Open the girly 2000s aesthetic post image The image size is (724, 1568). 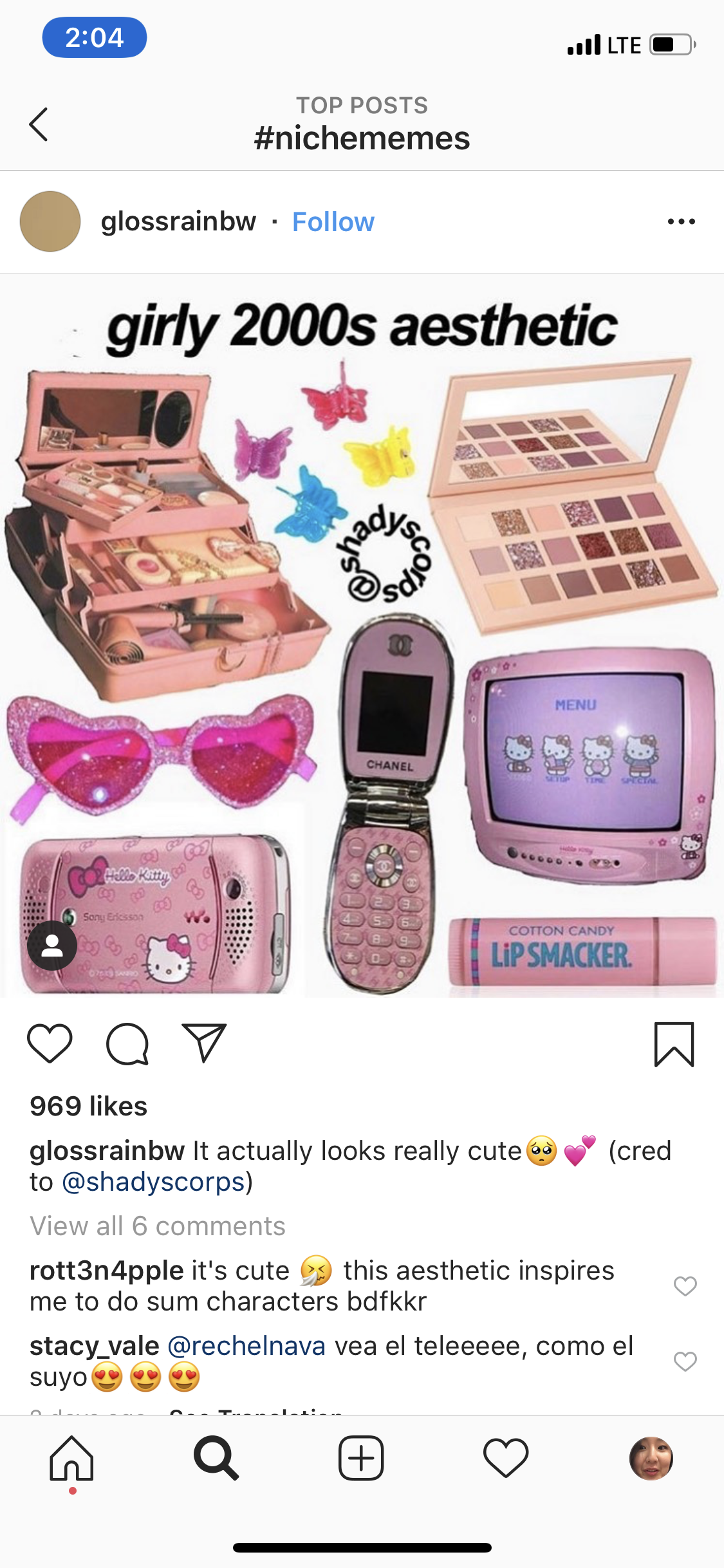(x=362, y=636)
